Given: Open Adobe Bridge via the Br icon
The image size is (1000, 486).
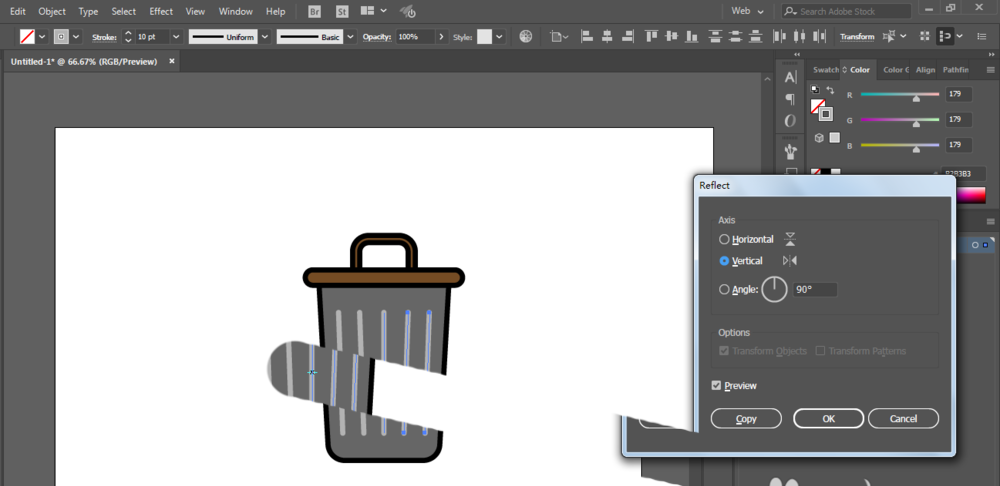Looking at the screenshot, I should (x=315, y=11).
